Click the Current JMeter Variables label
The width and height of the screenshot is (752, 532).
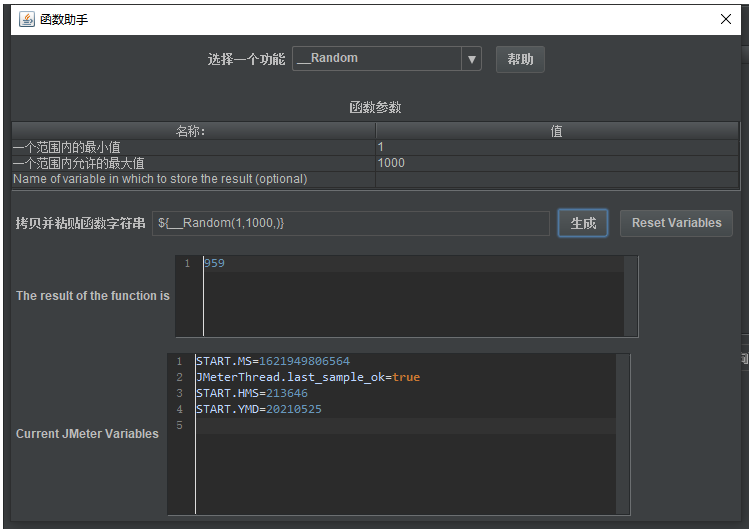(87, 434)
